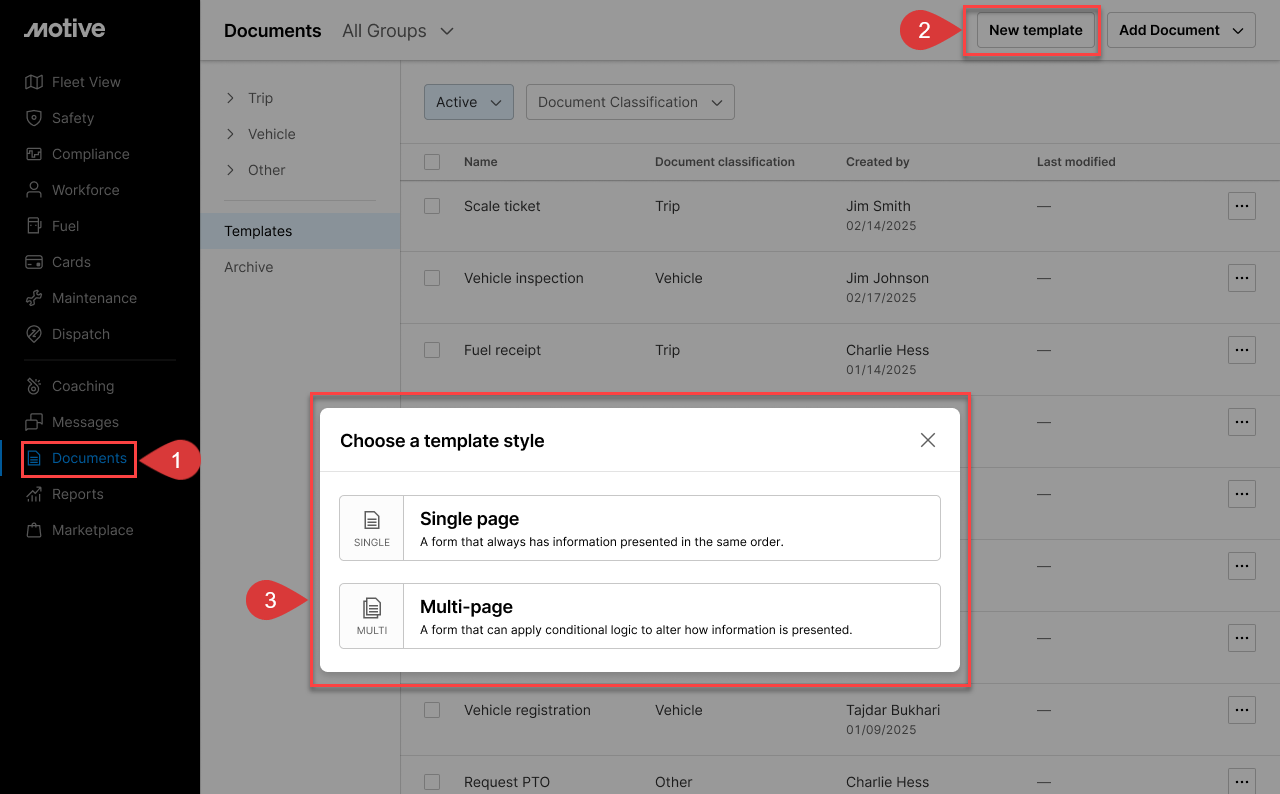Click the Reports chart icon
1280x794 pixels.
click(34, 494)
